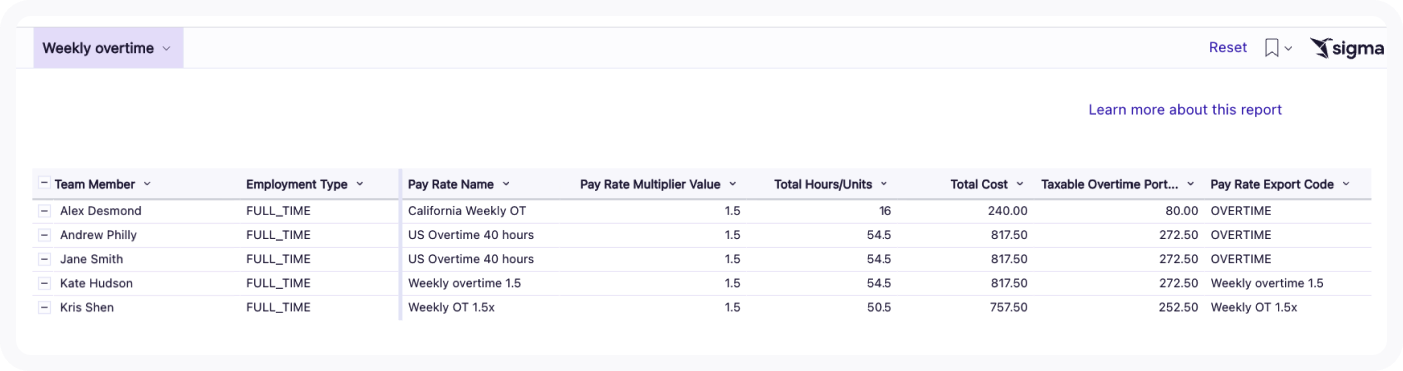1403x371 pixels.
Task: Select Kate Hudson's Weekly overtime 1.5 export code
Action: (1267, 283)
